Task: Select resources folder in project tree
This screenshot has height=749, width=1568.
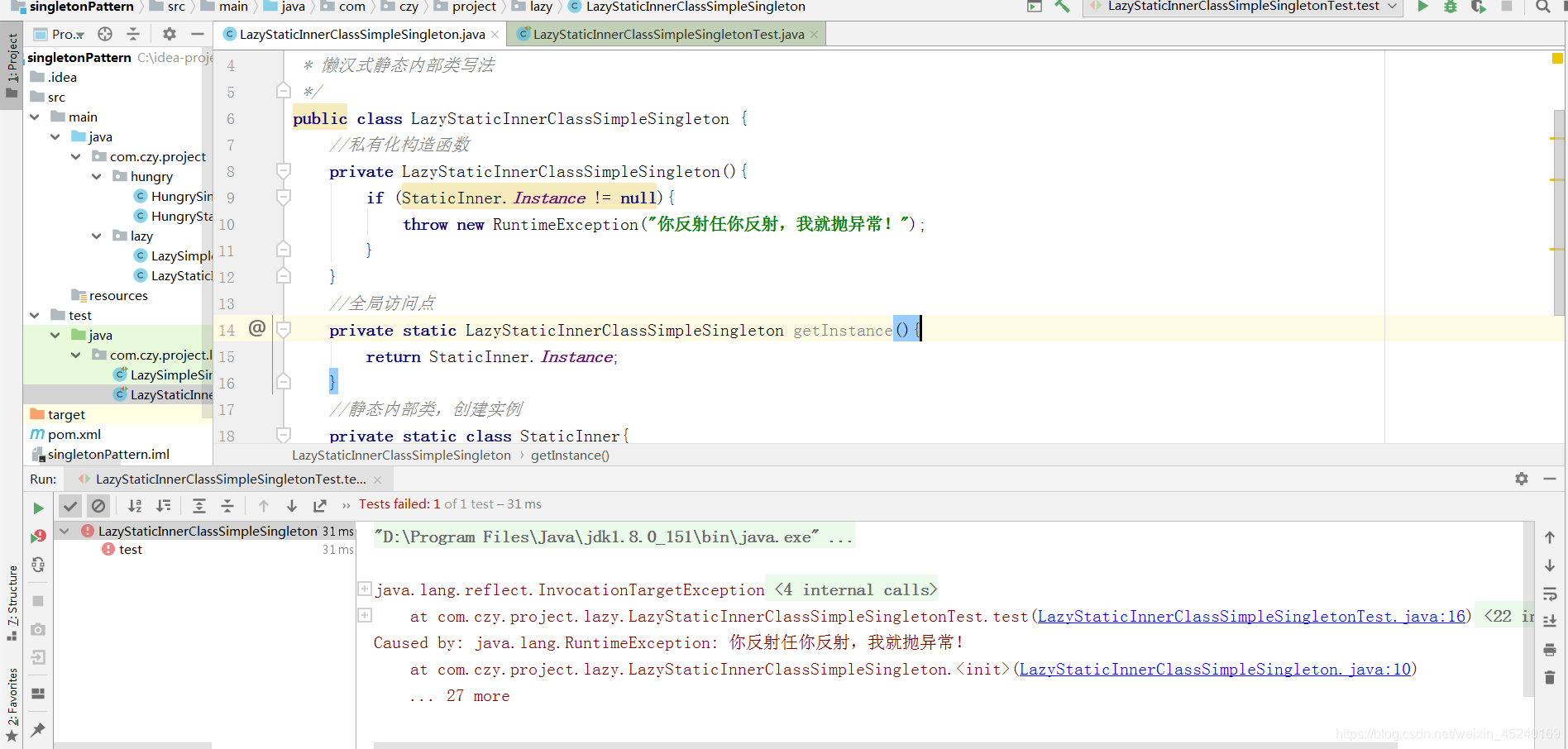Action: [118, 296]
